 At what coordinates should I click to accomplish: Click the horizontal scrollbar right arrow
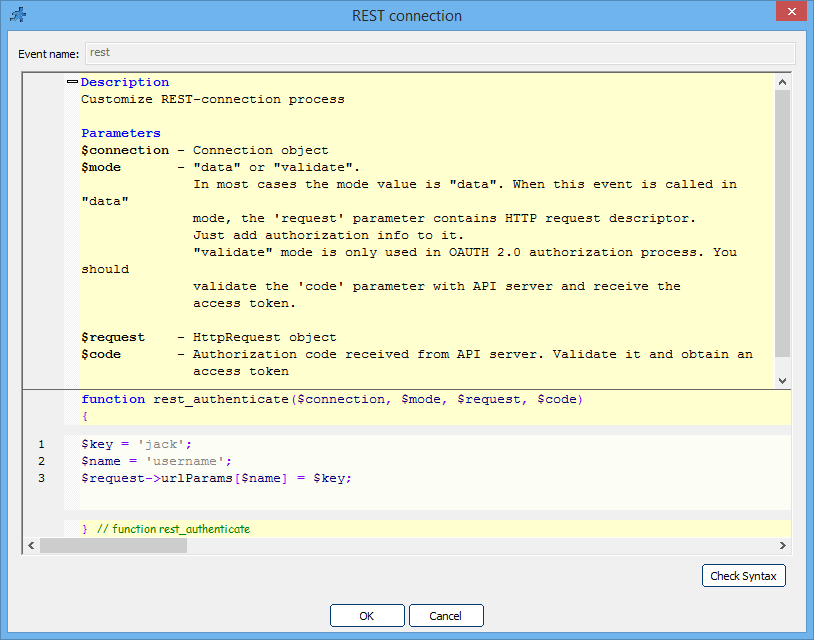coord(783,545)
